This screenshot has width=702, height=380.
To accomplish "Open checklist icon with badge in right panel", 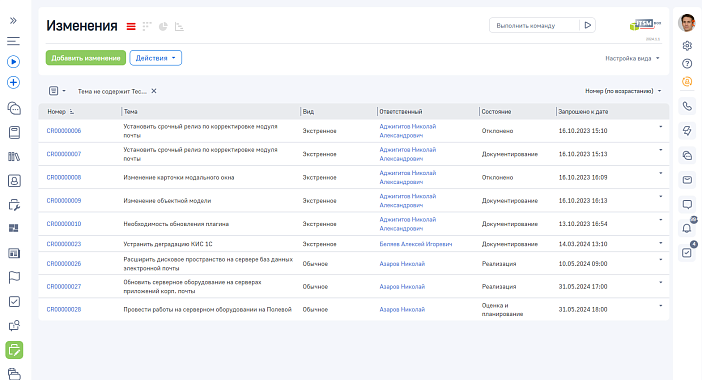I will 687,253.
